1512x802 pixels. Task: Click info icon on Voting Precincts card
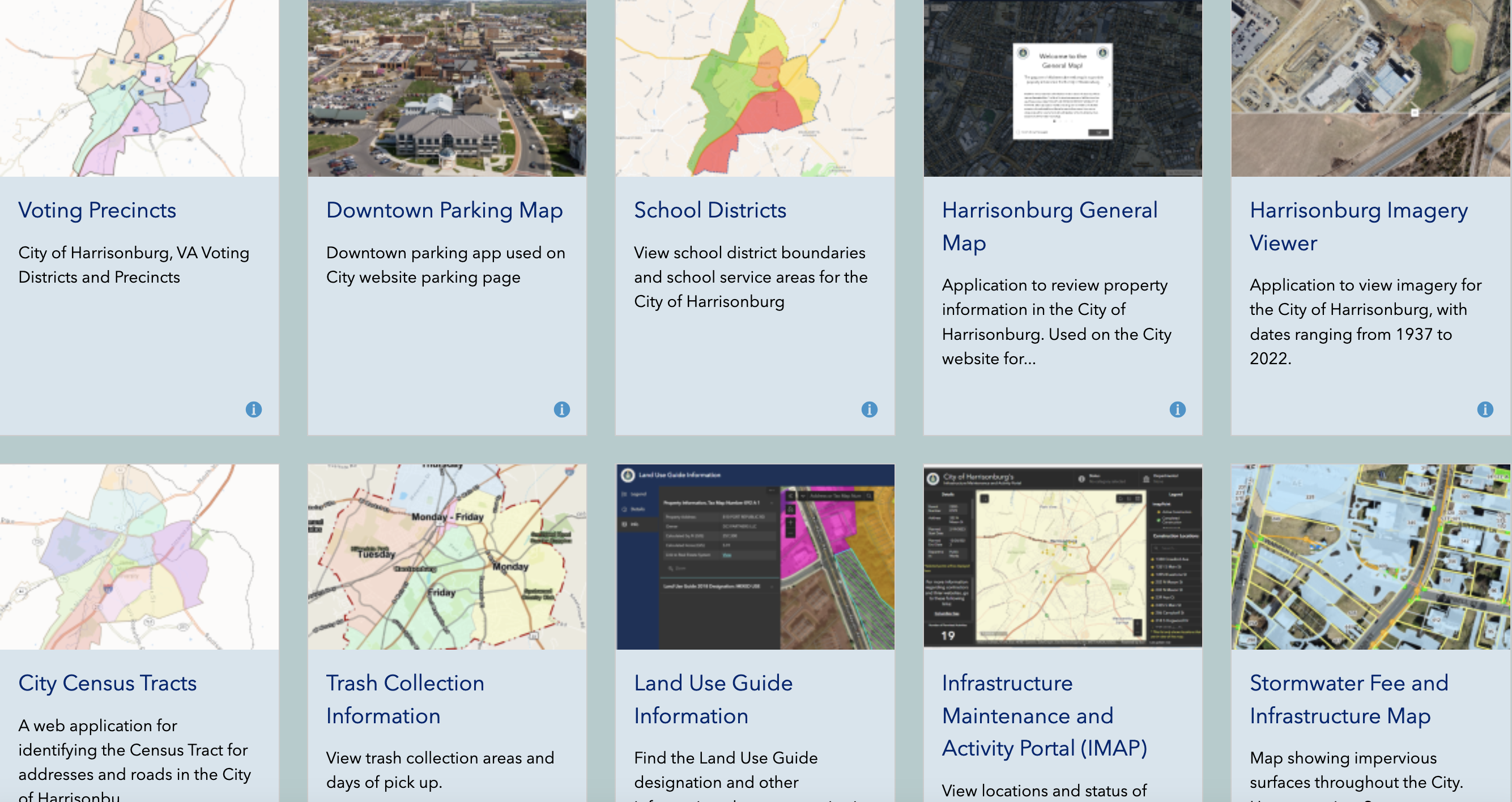pyautogui.click(x=254, y=409)
